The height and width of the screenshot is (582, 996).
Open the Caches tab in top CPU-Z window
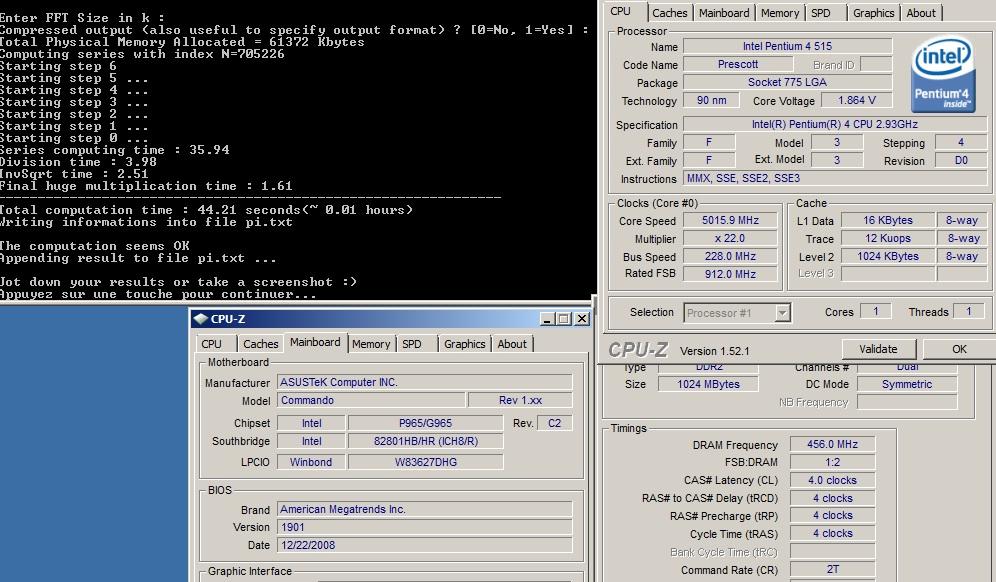[x=670, y=13]
